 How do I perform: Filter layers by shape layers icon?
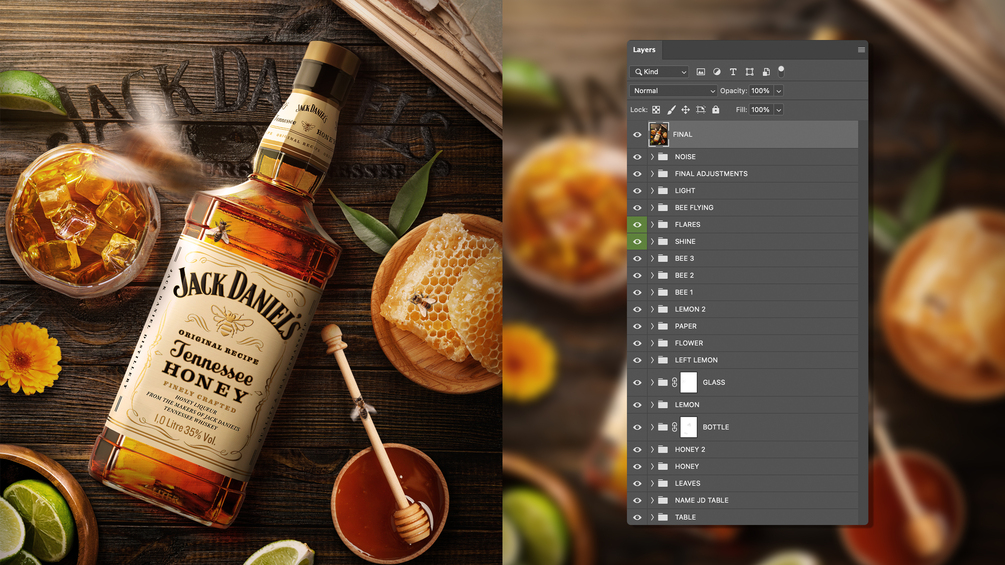749,72
